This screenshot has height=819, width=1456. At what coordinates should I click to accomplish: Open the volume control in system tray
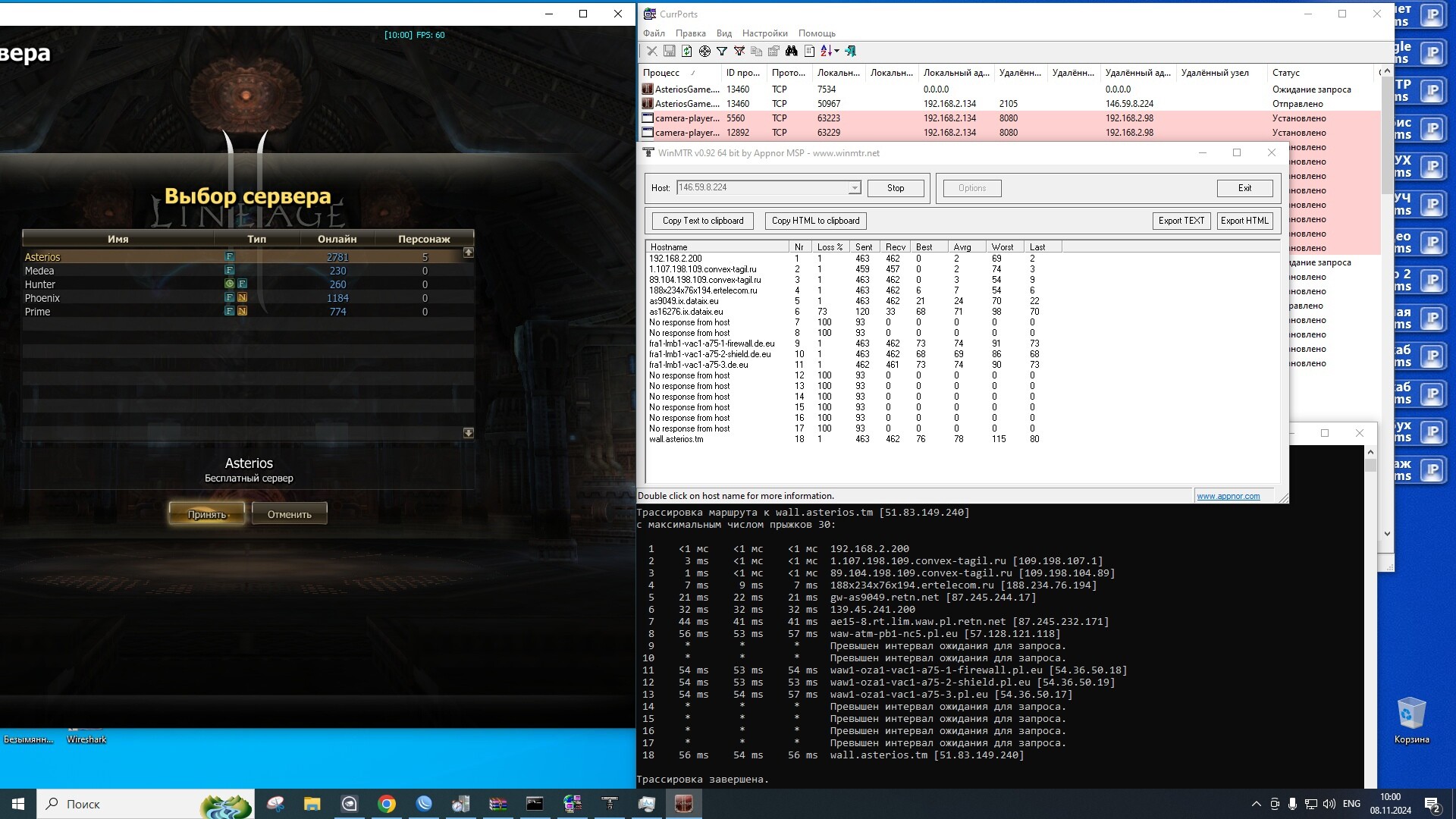click(x=1329, y=804)
